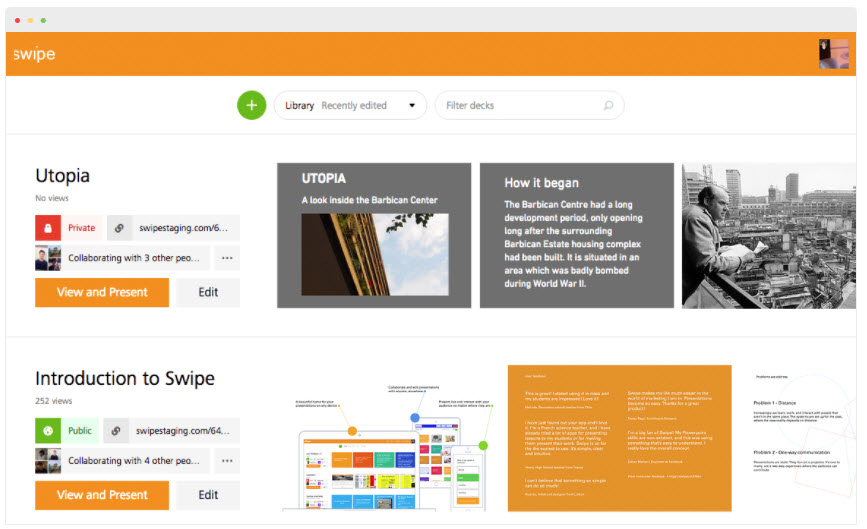
Task: Click the link icon for Introduction to Swipe
Action: tap(117, 431)
